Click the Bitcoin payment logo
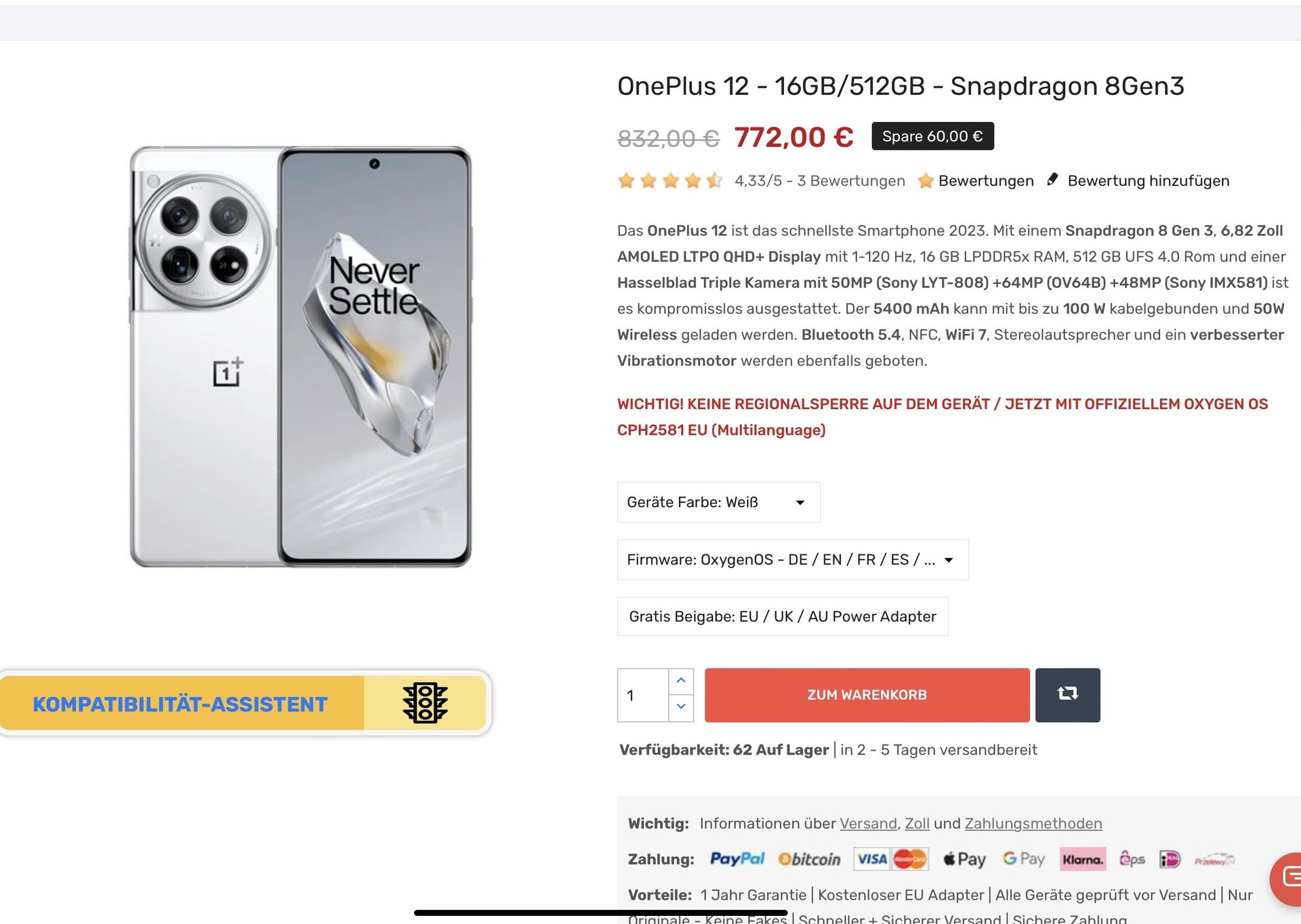This screenshot has width=1301, height=924. pos(809,859)
